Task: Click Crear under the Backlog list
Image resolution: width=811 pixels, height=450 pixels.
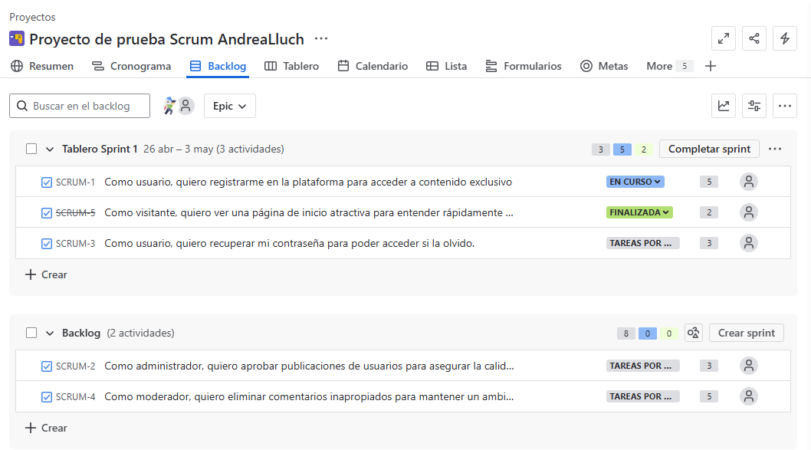Action: tap(46, 428)
